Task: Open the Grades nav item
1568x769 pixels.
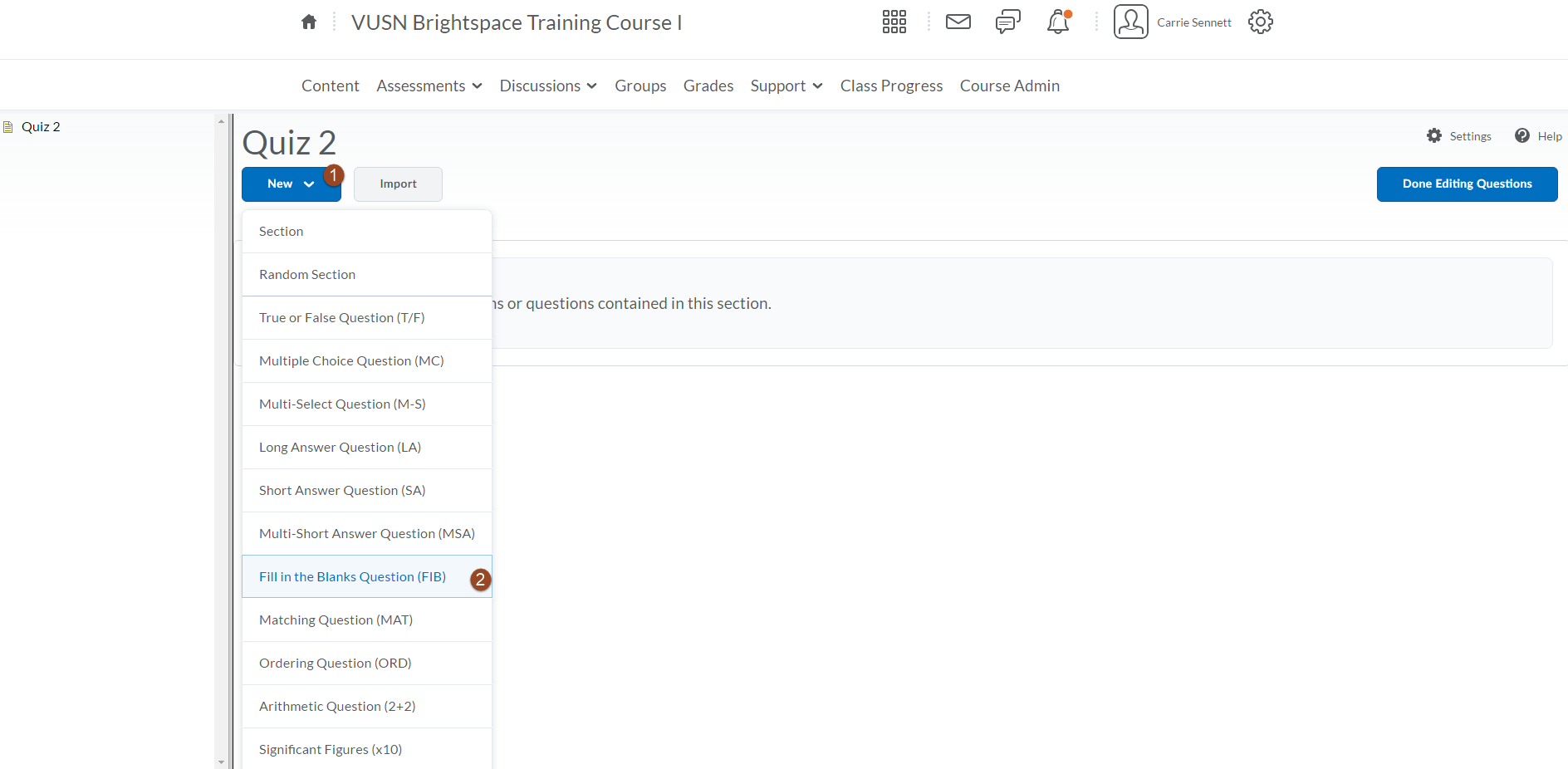Action: [x=708, y=86]
